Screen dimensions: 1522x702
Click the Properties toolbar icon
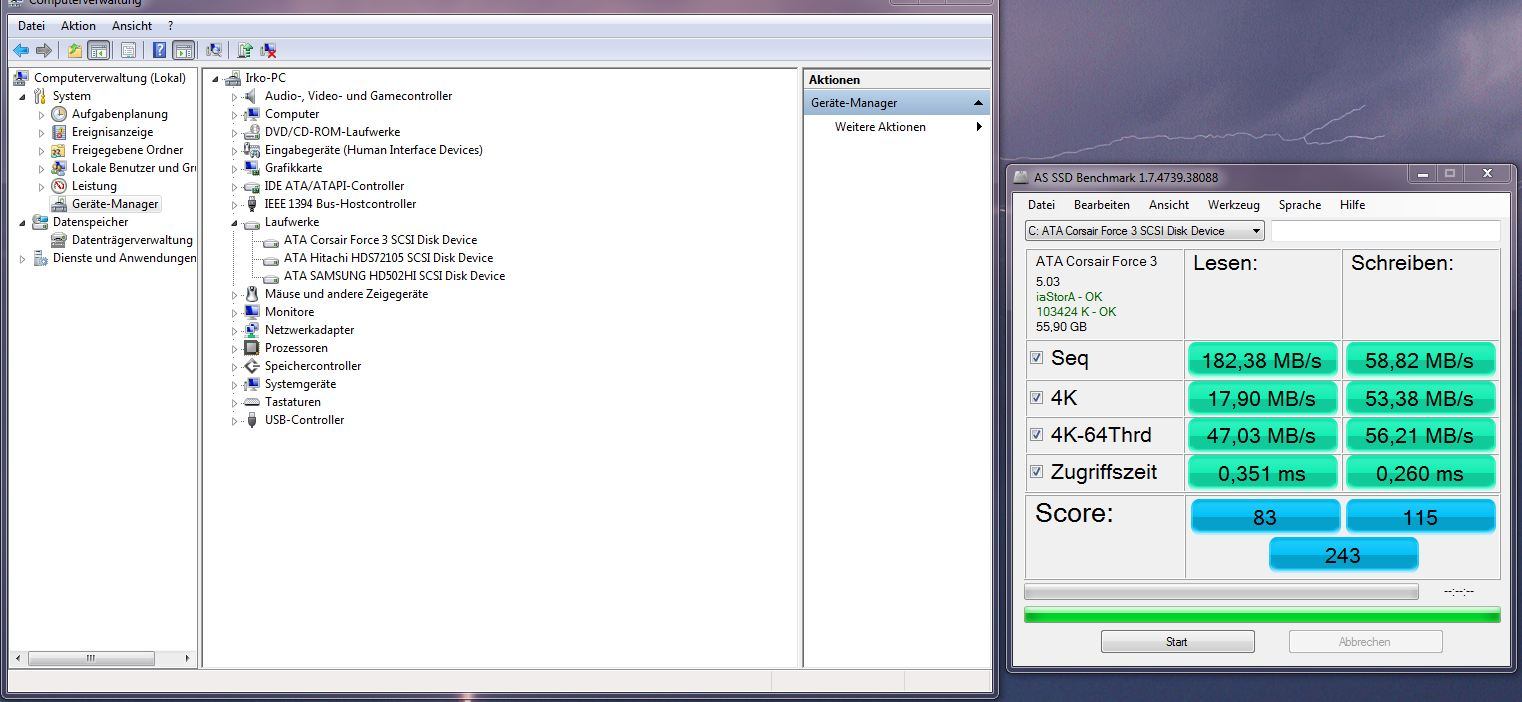click(128, 50)
